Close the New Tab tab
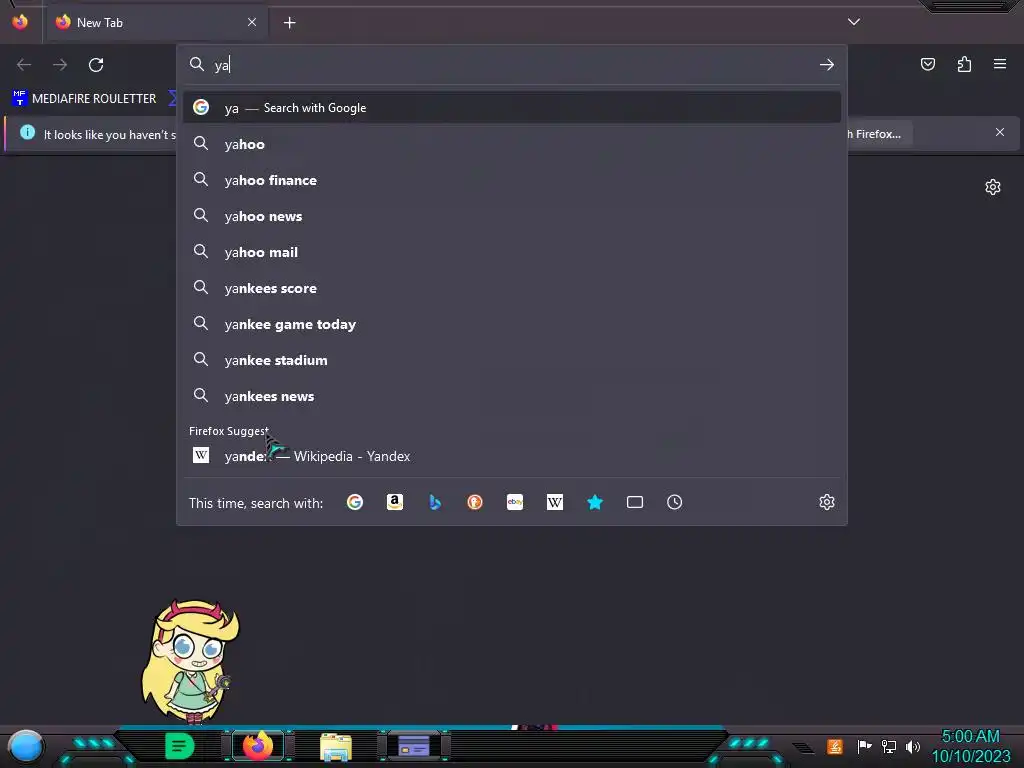This screenshot has width=1024, height=768. [x=252, y=22]
